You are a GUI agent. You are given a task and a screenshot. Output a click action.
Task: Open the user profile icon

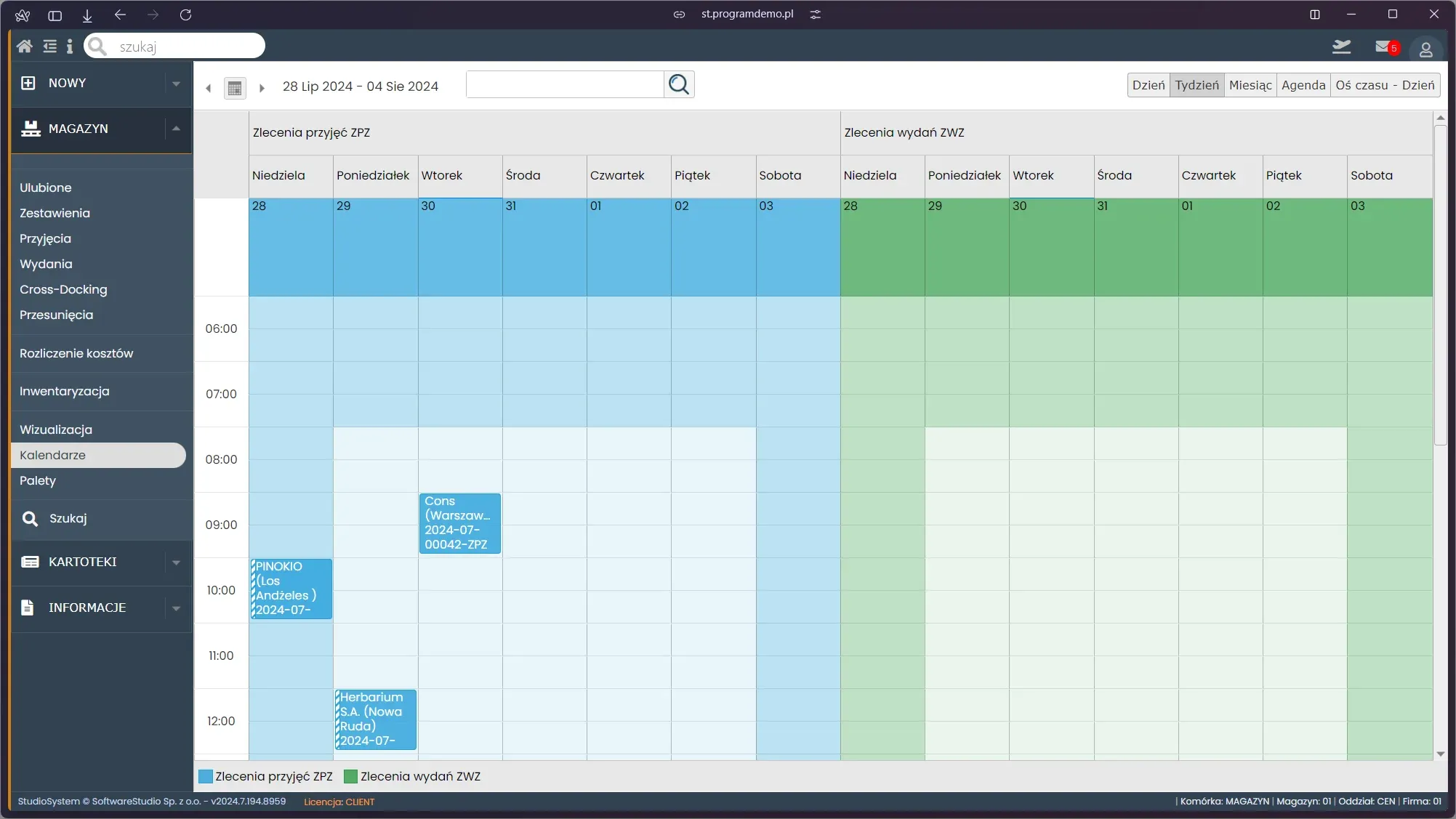coord(1425,49)
